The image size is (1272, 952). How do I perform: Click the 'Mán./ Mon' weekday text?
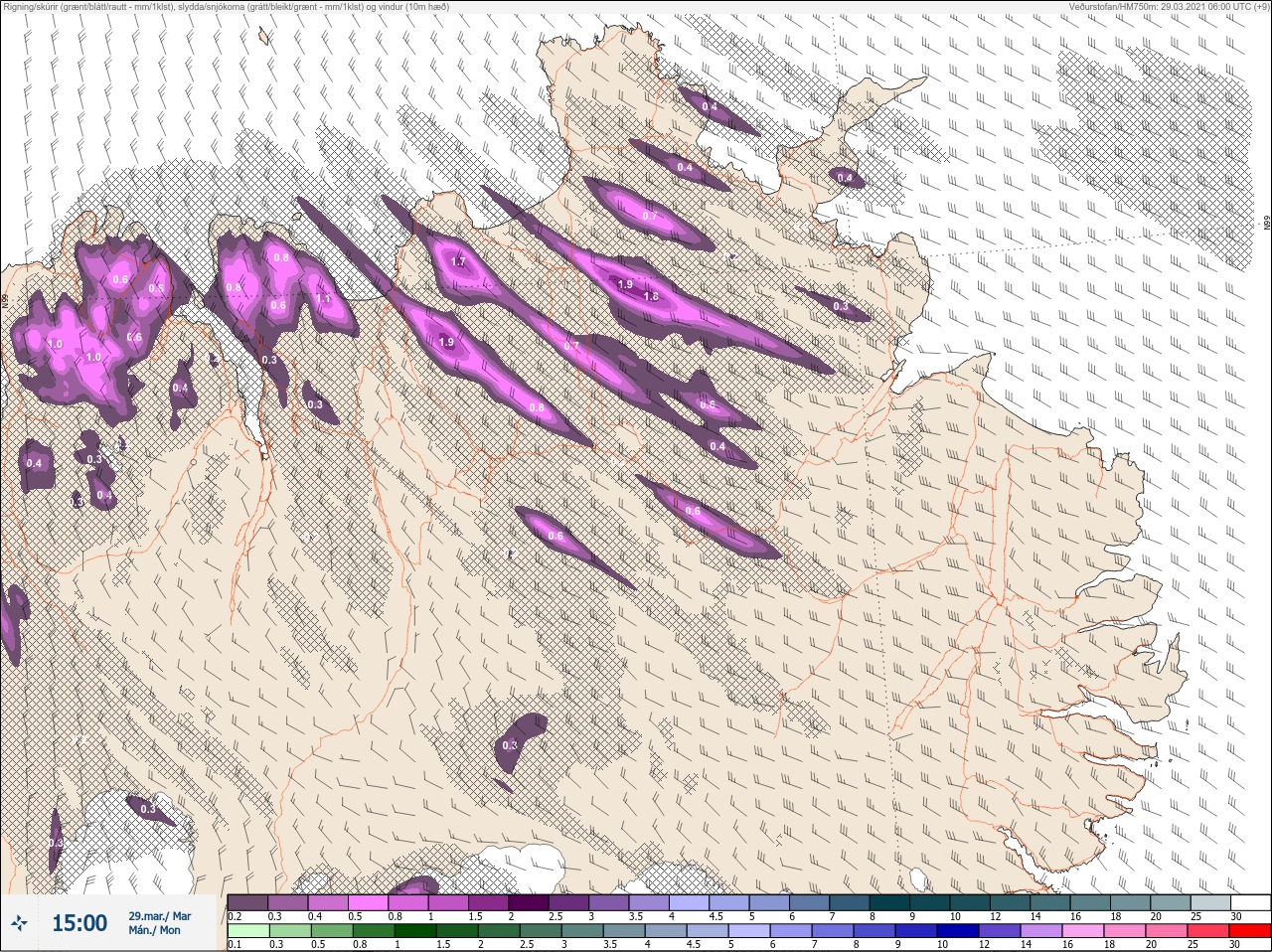[154, 930]
